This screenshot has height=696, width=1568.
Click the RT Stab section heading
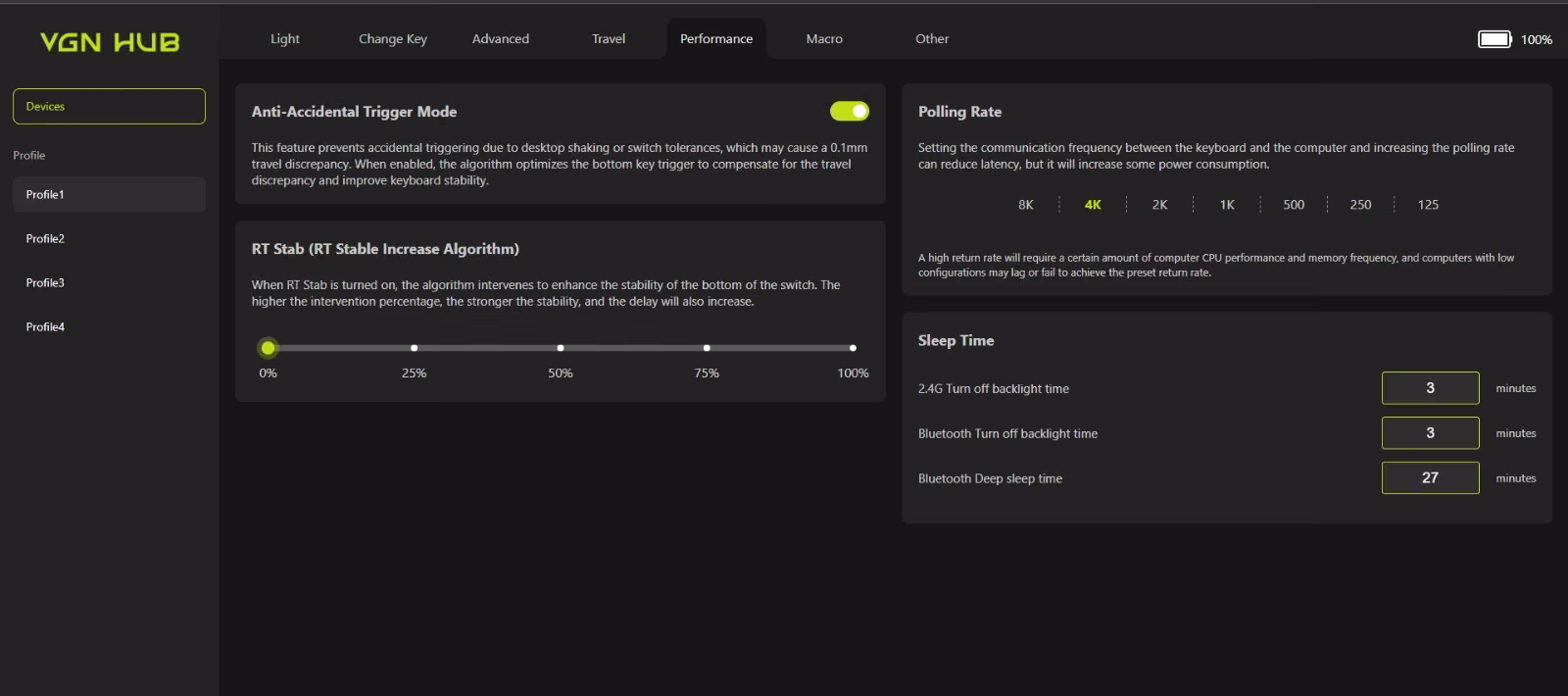(x=385, y=249)
